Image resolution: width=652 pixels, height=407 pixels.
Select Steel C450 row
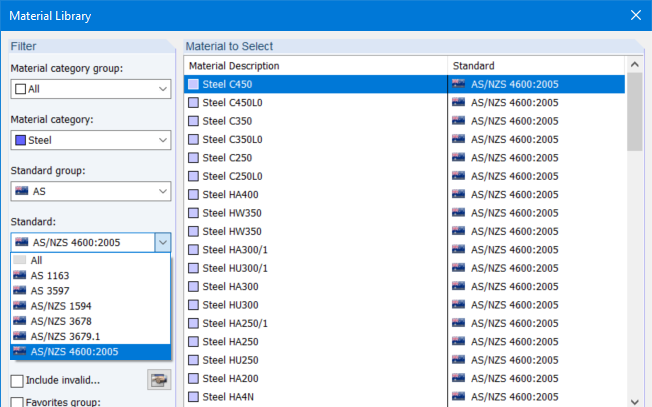pos(404,84)
